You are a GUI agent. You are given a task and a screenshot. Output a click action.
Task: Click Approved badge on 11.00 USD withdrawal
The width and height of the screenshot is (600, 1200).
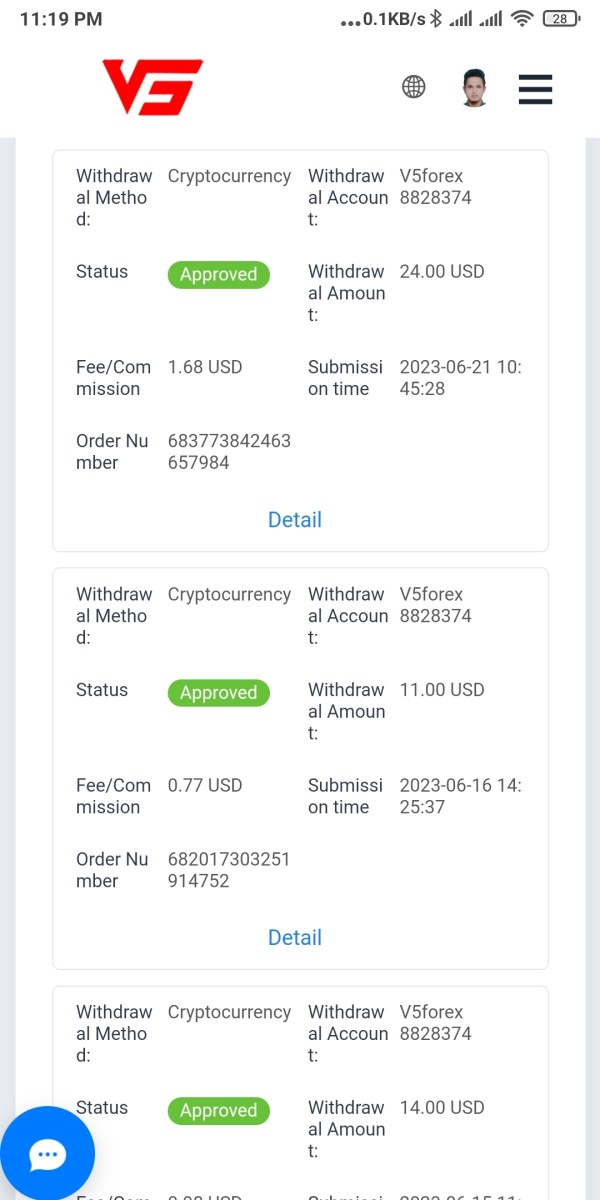[218, 693]
